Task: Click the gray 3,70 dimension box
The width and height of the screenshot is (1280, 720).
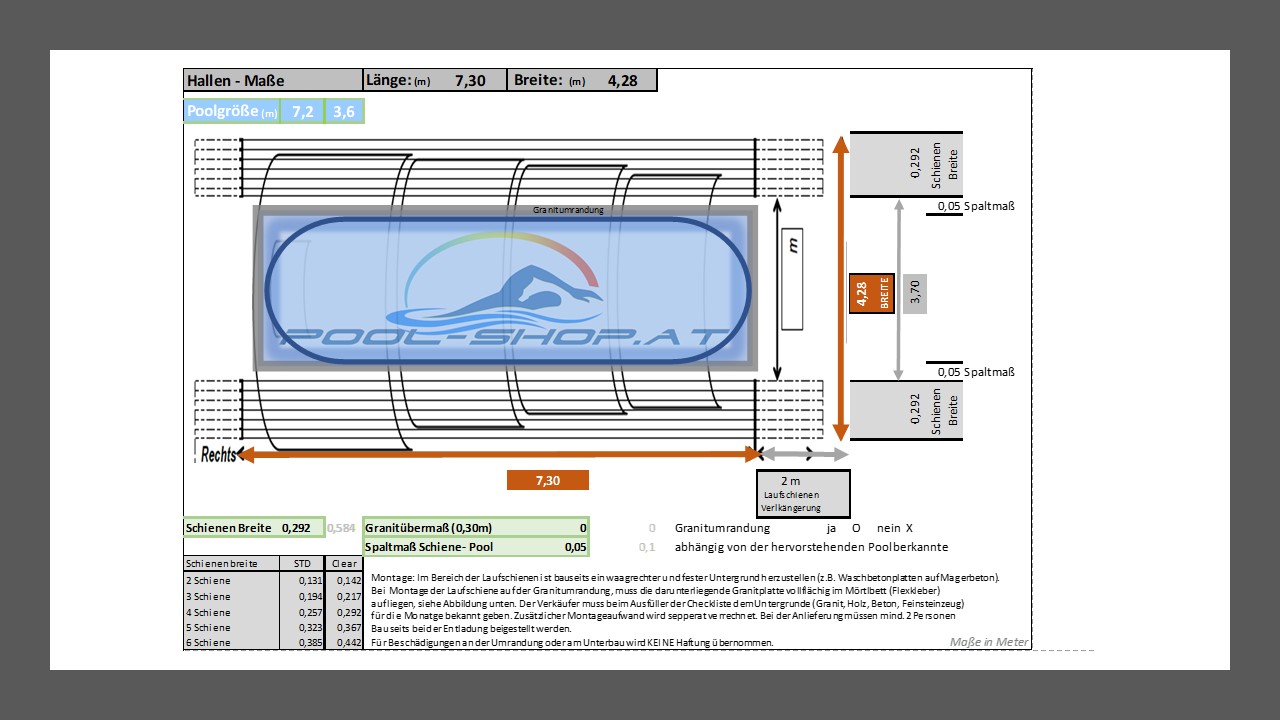Action: point(915,293)
